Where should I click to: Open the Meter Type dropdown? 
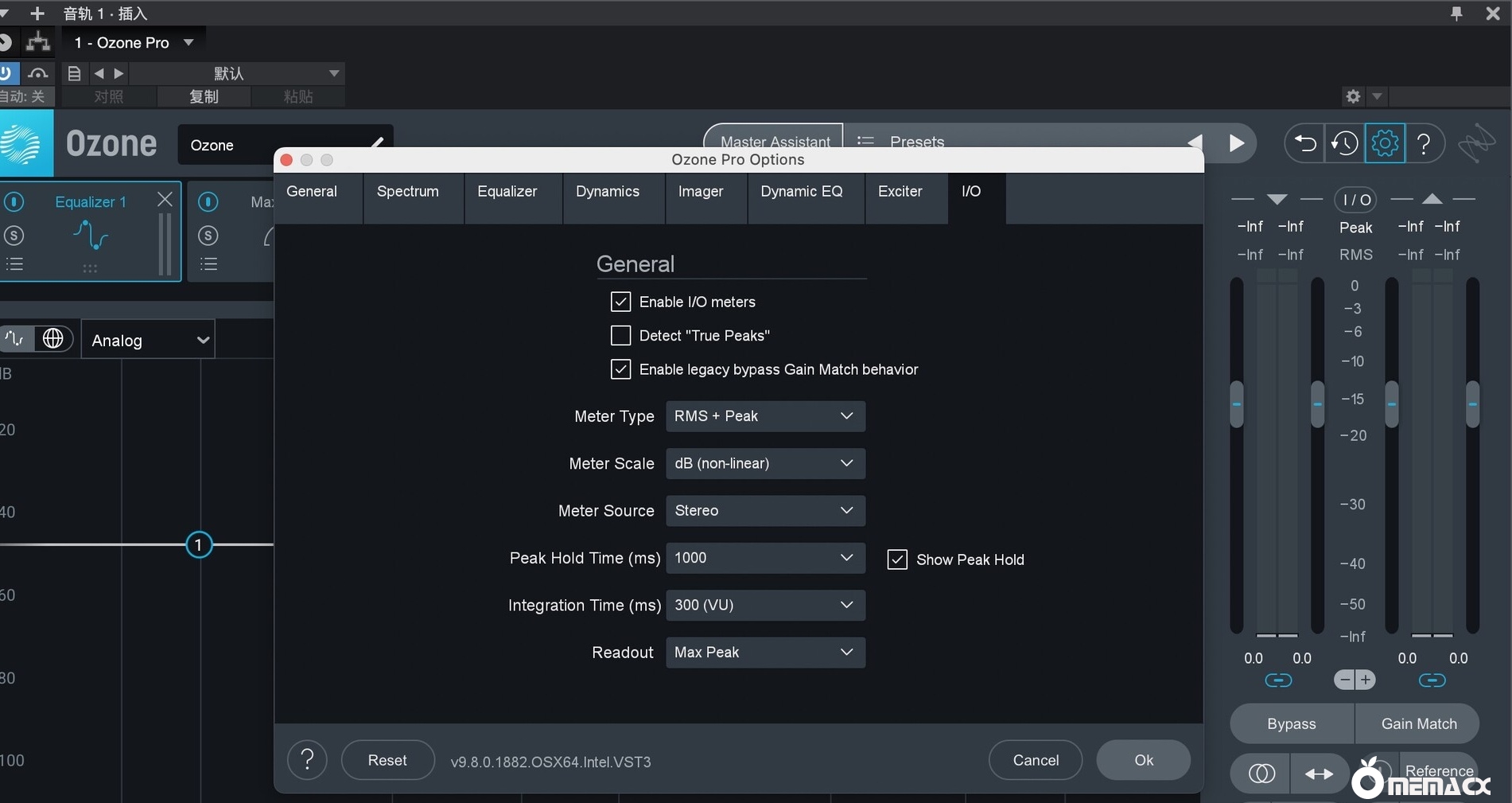[764, 416]
